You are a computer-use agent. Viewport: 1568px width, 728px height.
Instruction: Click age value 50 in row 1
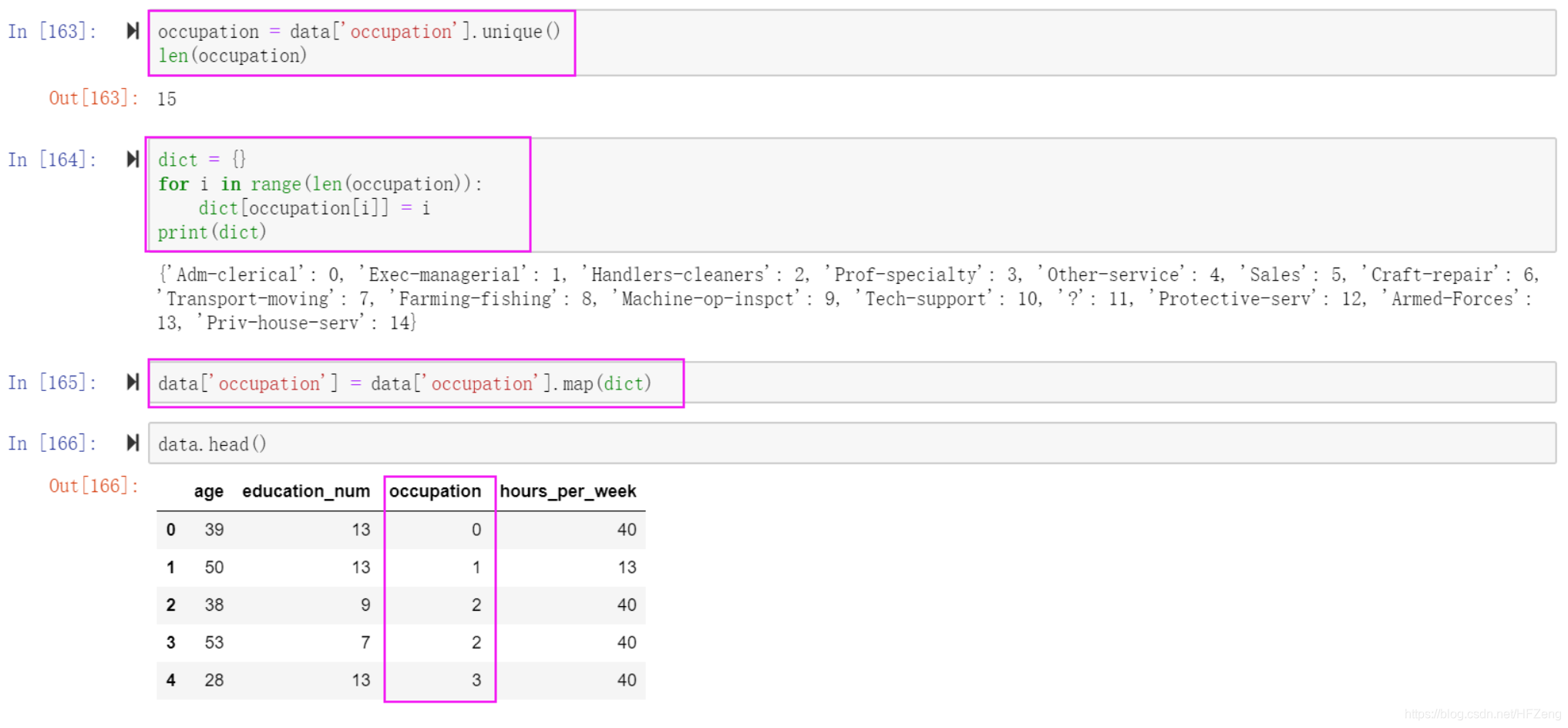[x=214, y=568]
